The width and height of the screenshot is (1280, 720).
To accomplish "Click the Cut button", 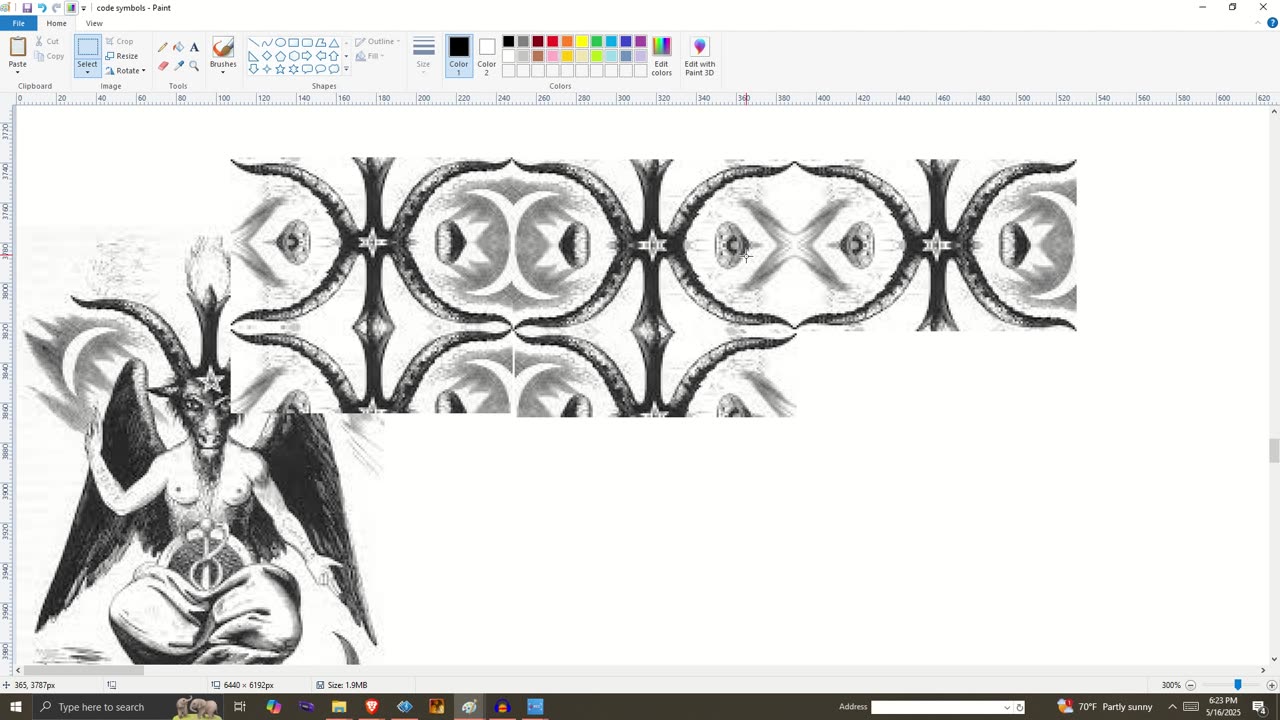I will 47,42.
